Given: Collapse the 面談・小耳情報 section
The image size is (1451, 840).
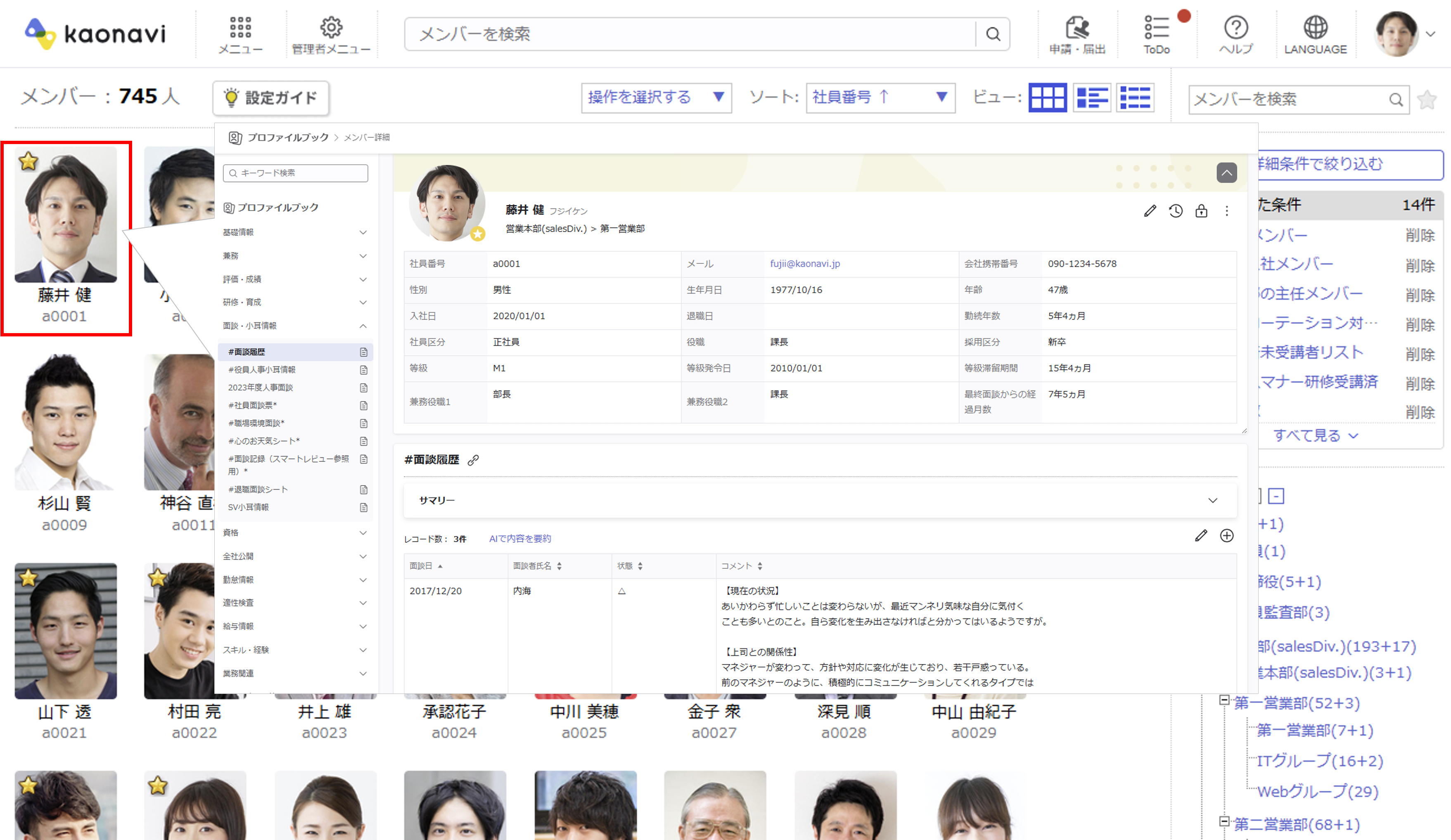Looking at the screenshot, I should coord(363,326).
